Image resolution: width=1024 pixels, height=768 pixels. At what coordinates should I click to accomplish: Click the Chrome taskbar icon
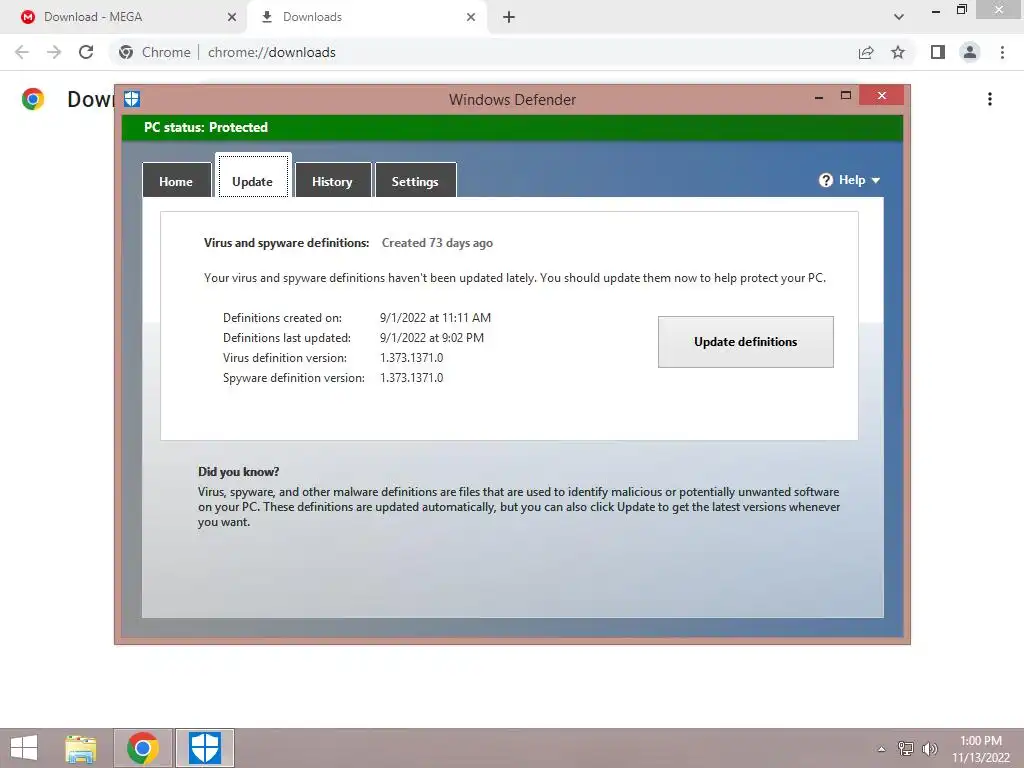point(142,748)
